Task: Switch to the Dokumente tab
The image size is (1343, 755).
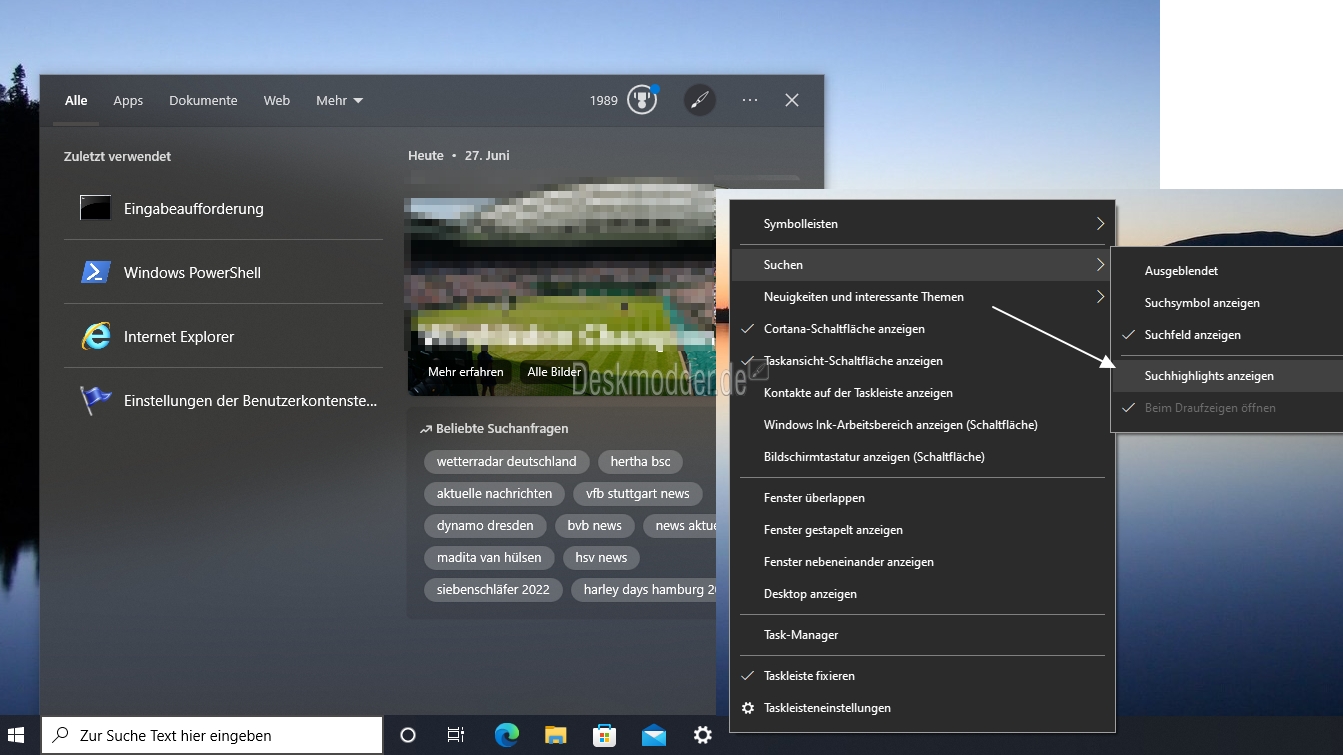Action: pyautogui.click(x=203, y=100)
